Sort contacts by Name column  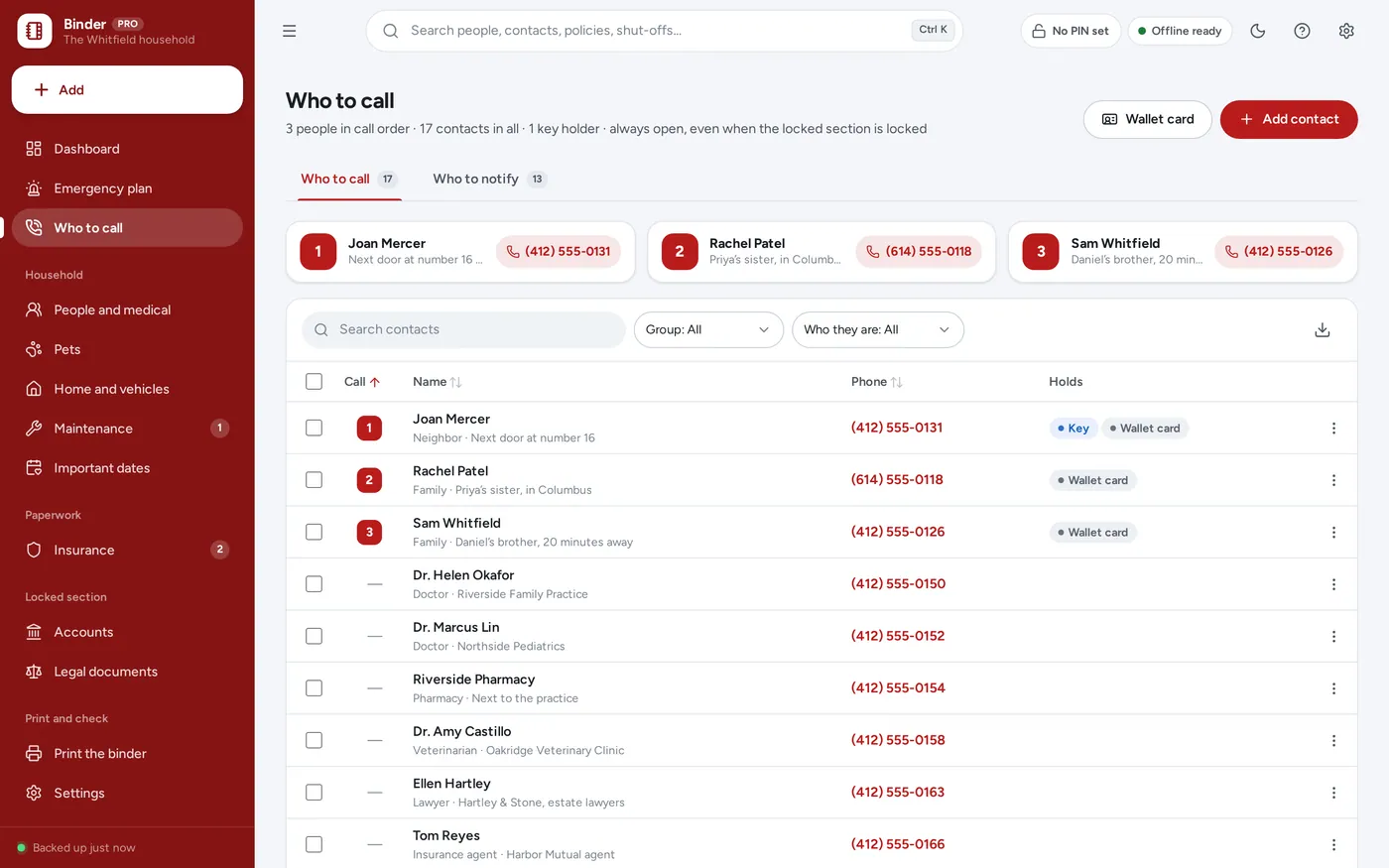438,382
